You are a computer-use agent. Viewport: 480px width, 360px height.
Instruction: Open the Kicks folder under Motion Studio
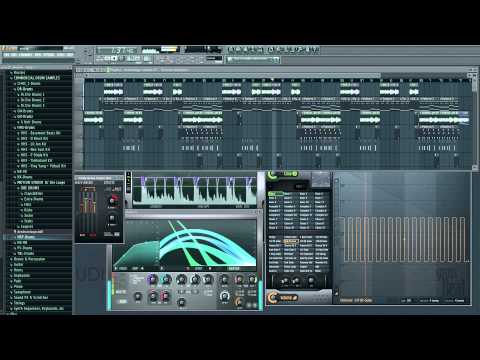(28, 210)
